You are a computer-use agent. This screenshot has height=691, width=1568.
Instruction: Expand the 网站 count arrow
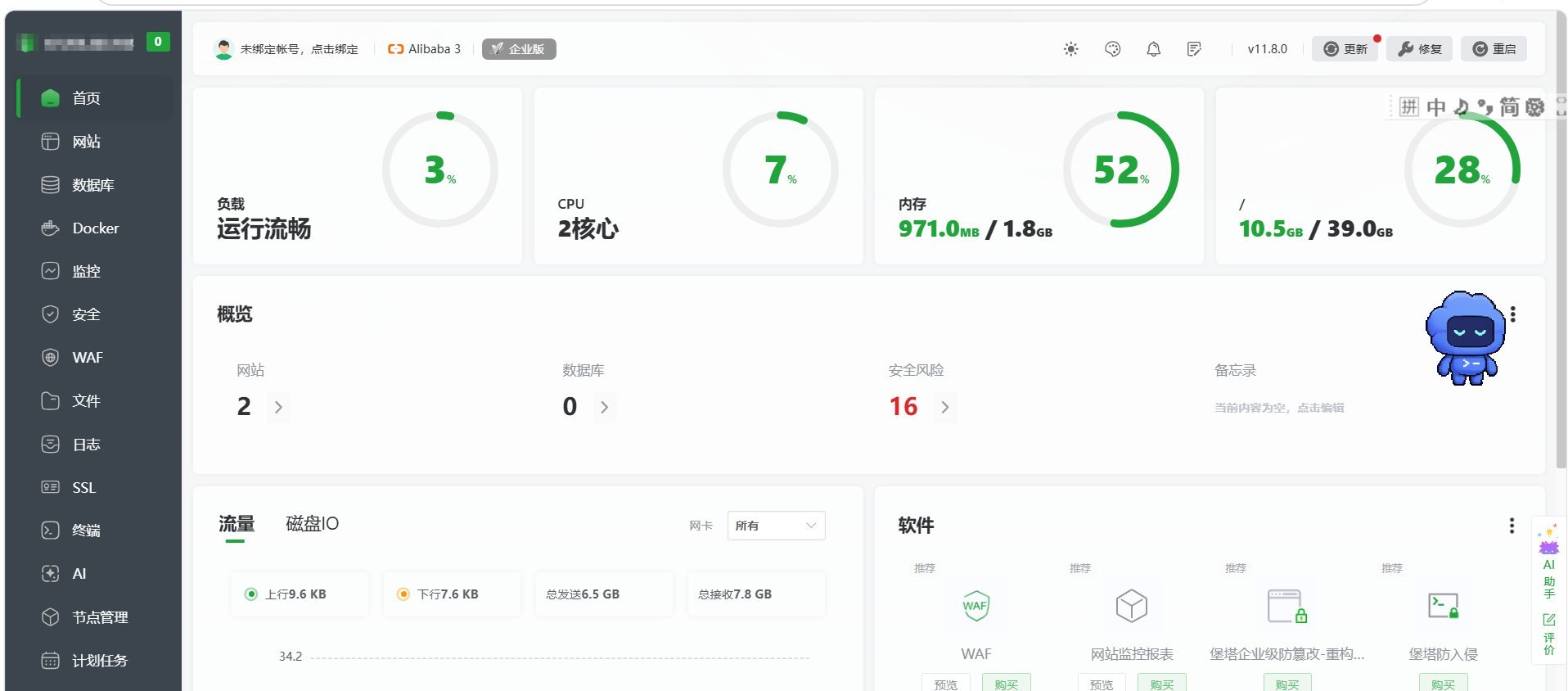click(x=278, y=407)
